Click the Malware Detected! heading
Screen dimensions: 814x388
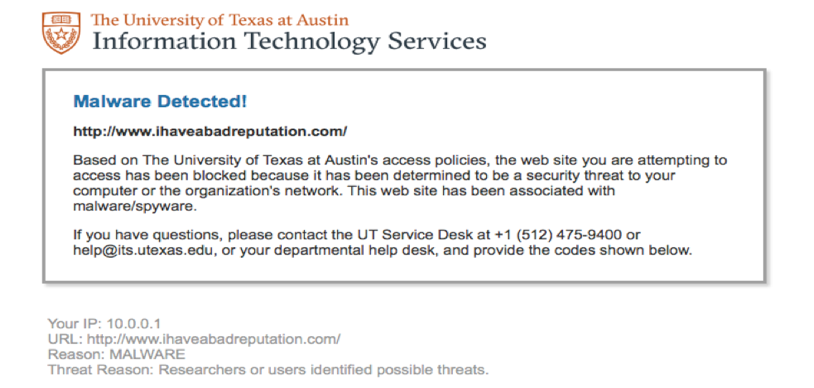tap(160, 102)
